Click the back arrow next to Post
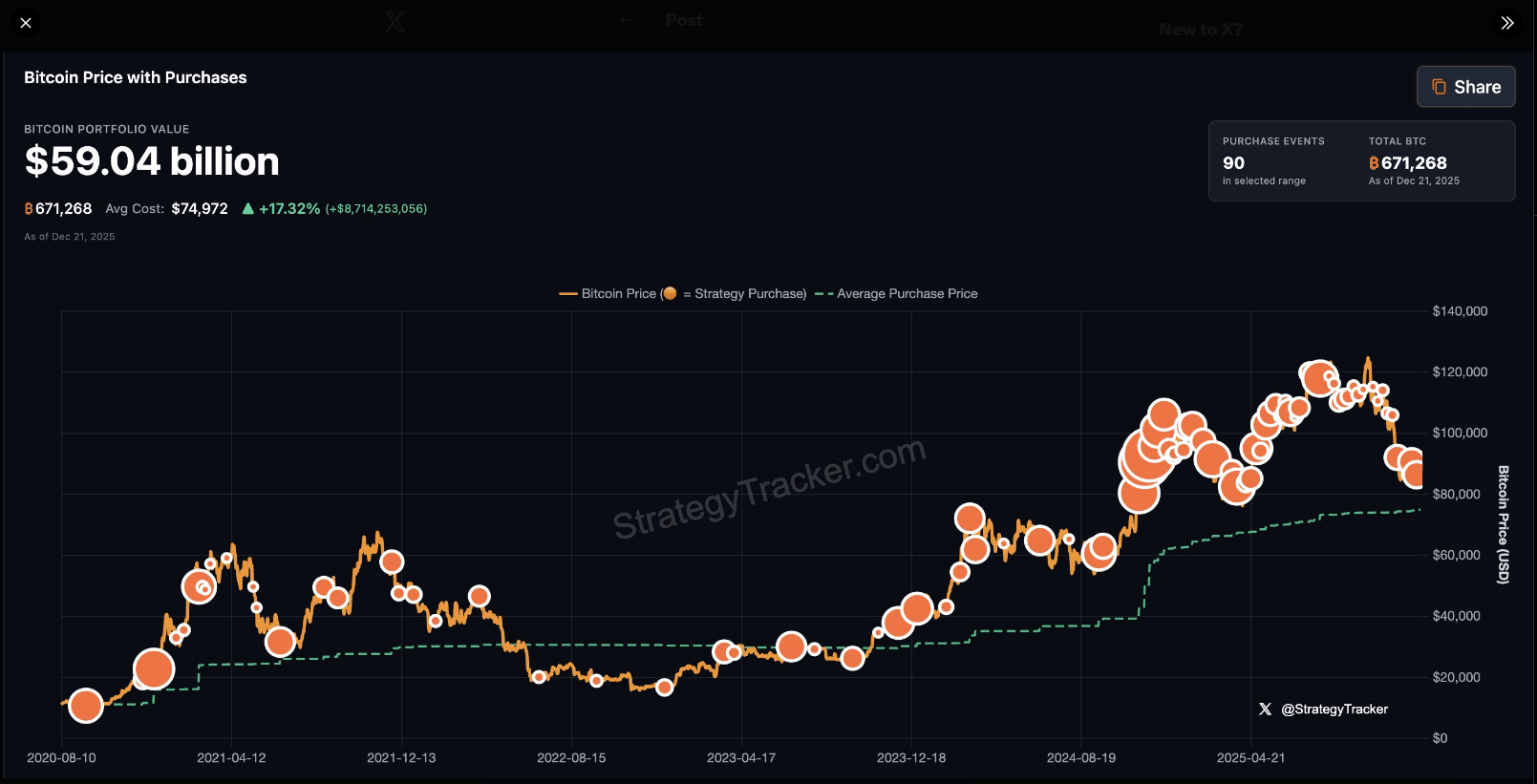This screenshot has height=784, width=1537. [x=626, y=20]
